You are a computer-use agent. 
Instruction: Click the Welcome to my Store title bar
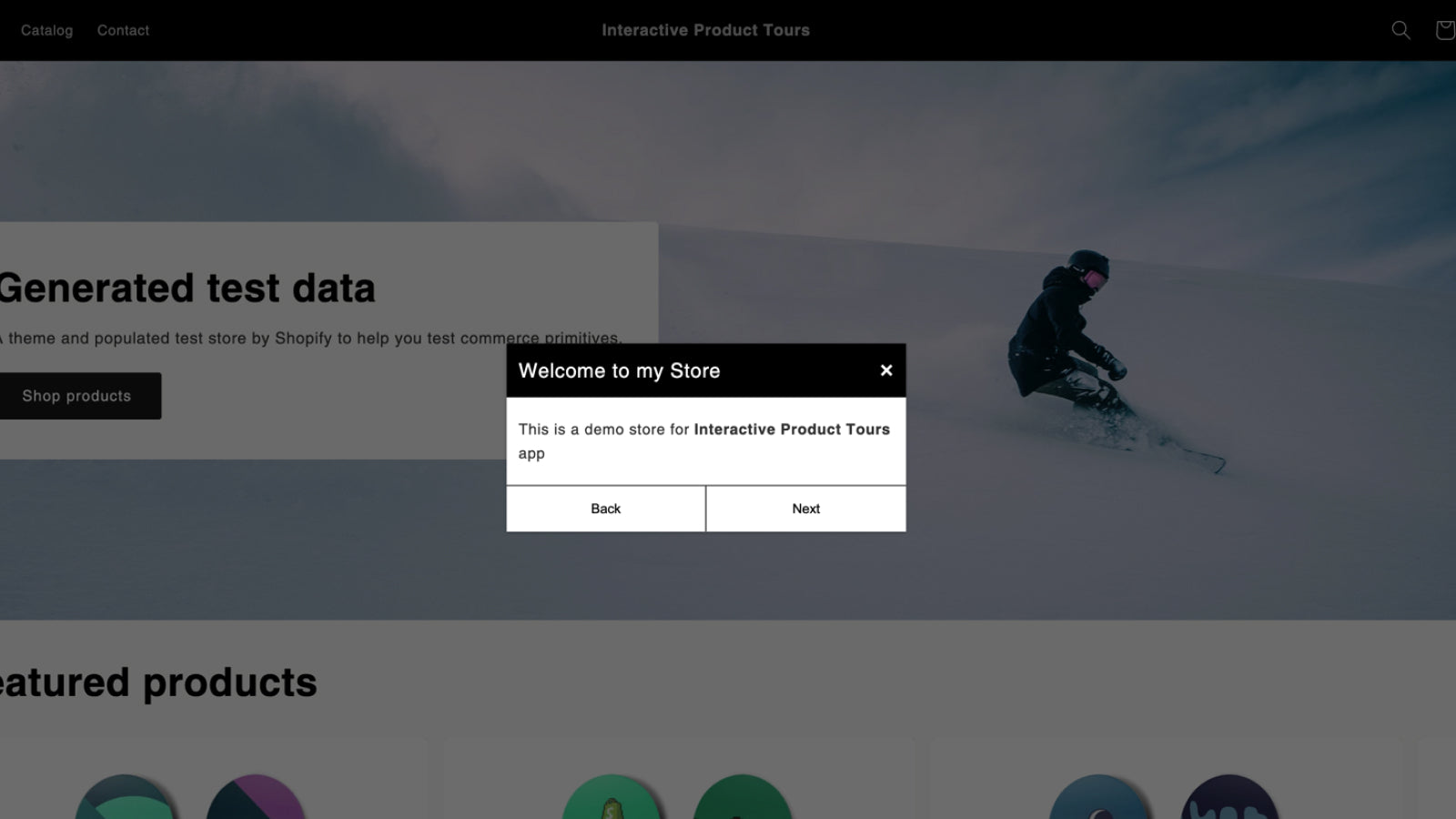point(619,370)
